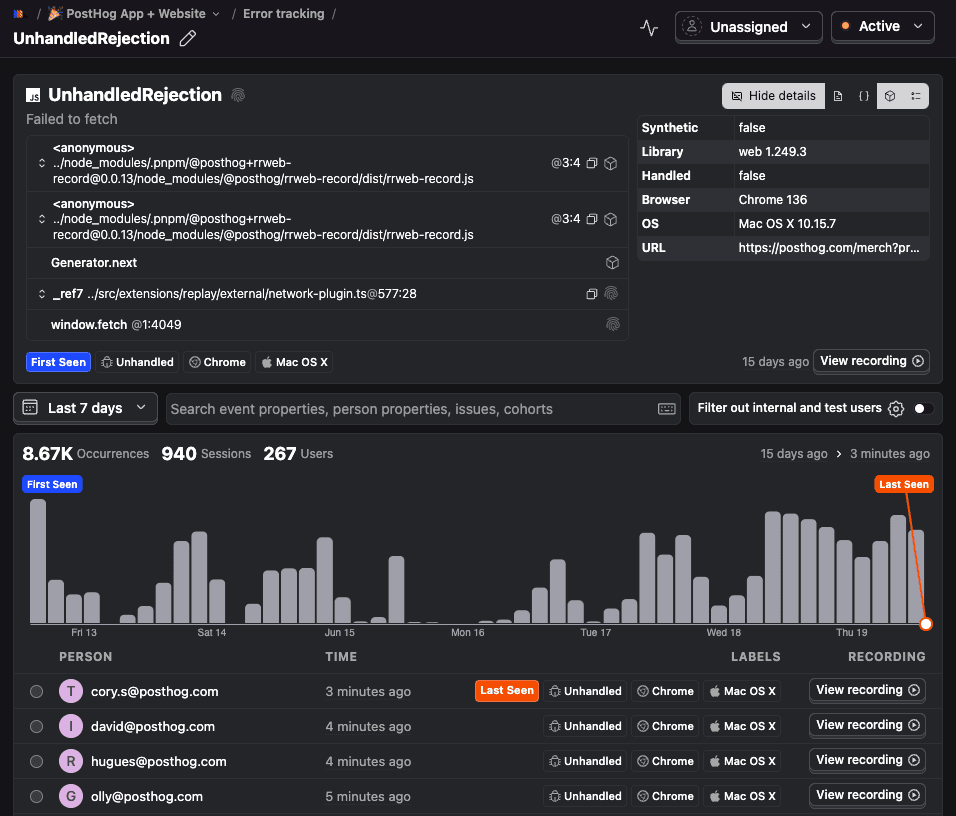Image resolution: width=956 pixels, height=816 pixels.
Task: Click the Mac OS X tag below stack trace
Action: pos(294,362)
